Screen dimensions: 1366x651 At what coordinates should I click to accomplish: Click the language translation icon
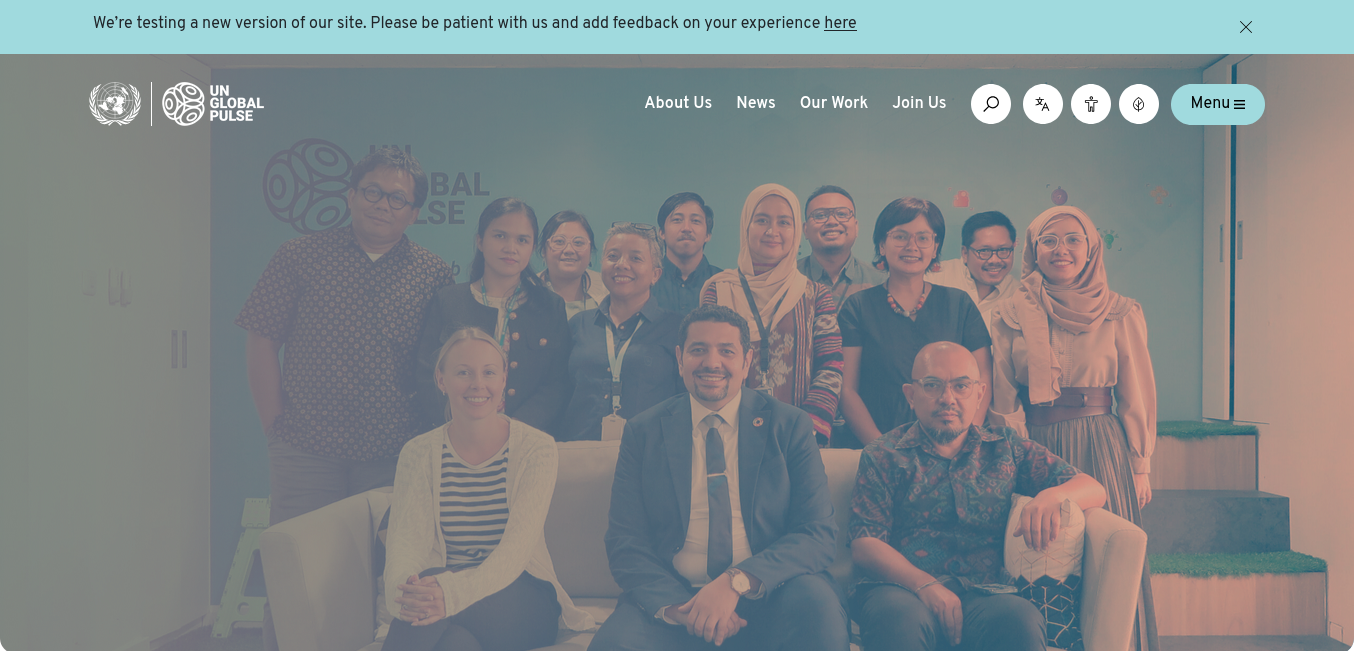click(1043, 104)
